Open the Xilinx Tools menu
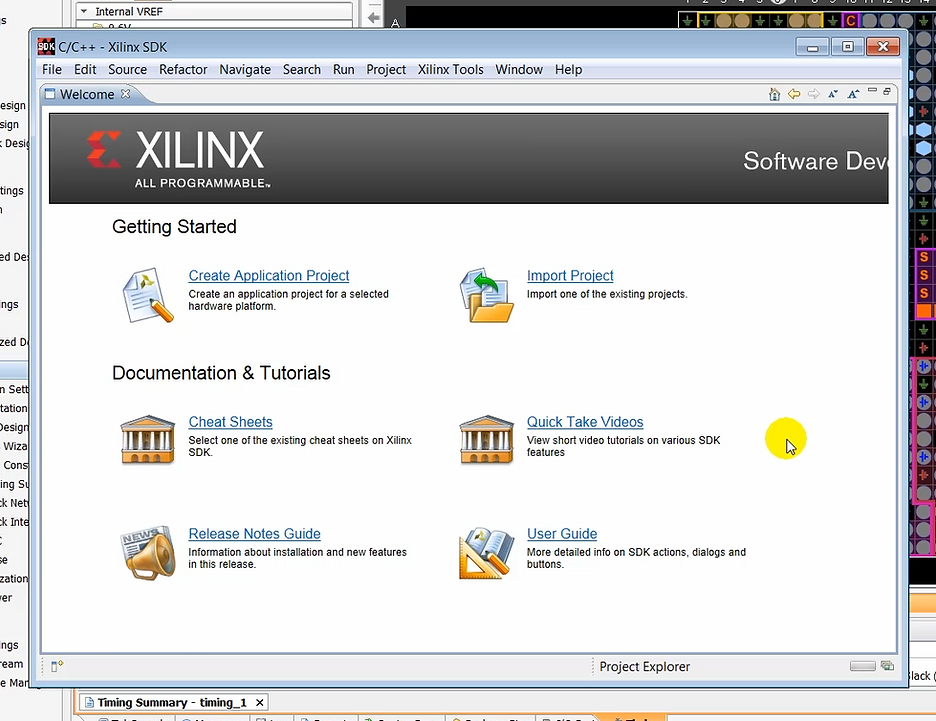936x721 pixels. (x=450, y=69)
